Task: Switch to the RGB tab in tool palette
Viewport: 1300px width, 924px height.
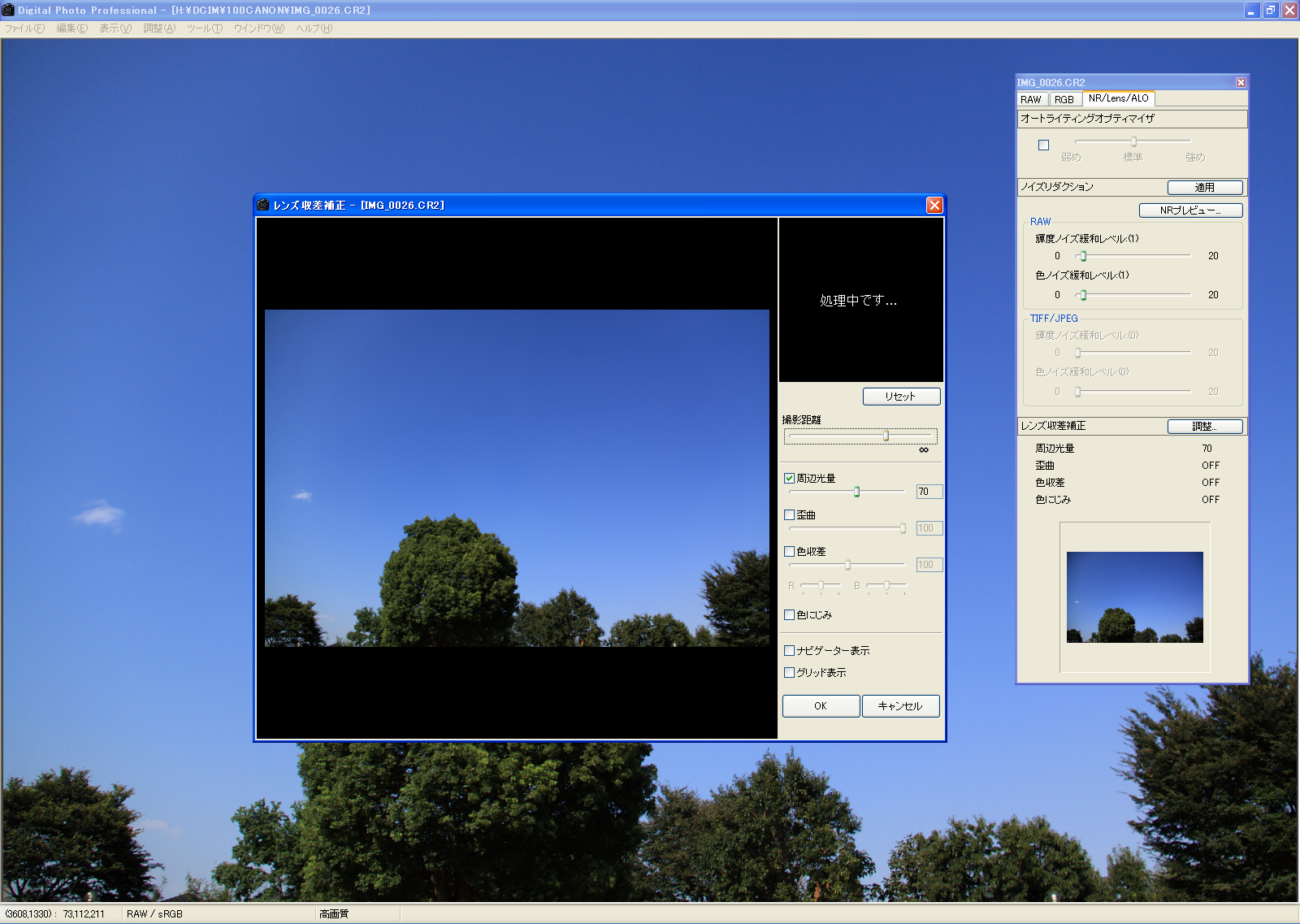Action: tap(1064, 99)
